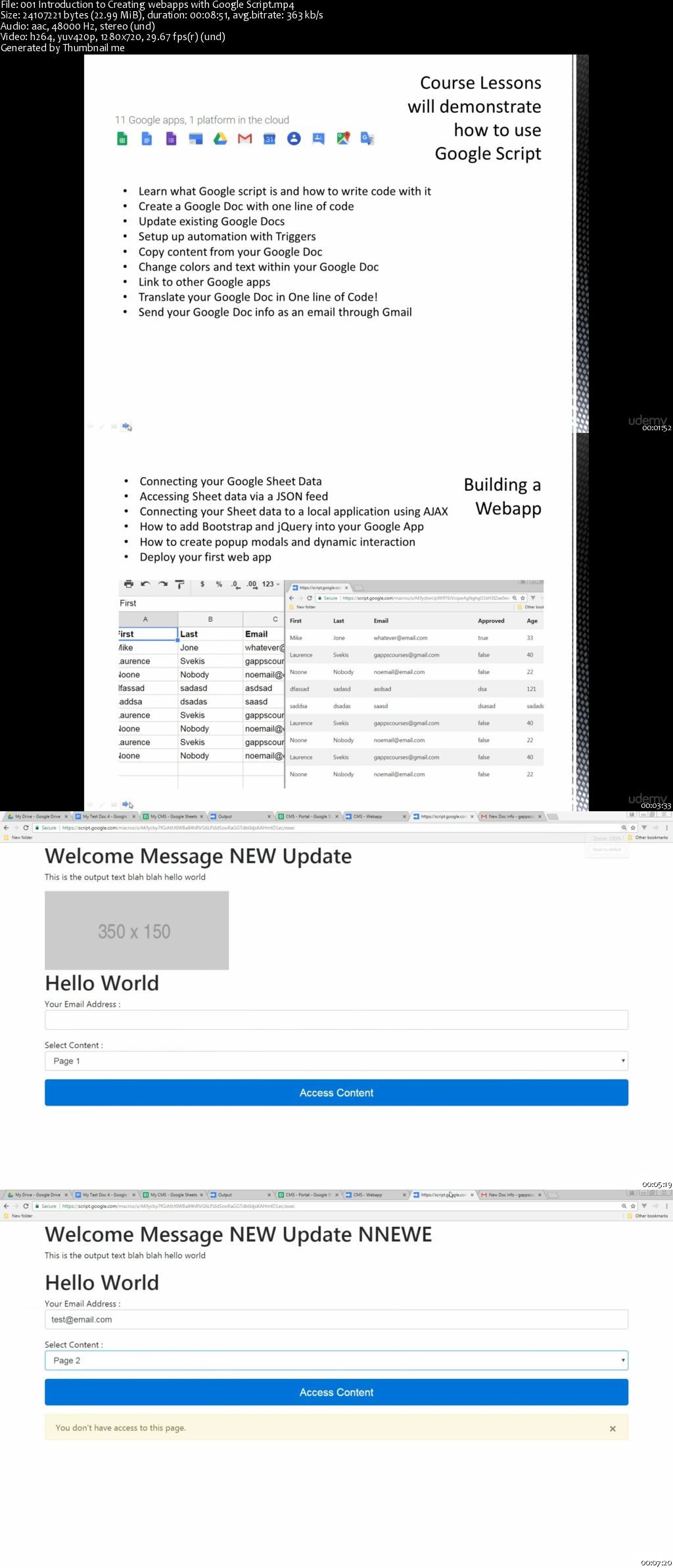Image resolution: width=673 pixels, height=1568 pixels.
Task: Click the Google Sites icon on the slide
Action: click(196, 139)
